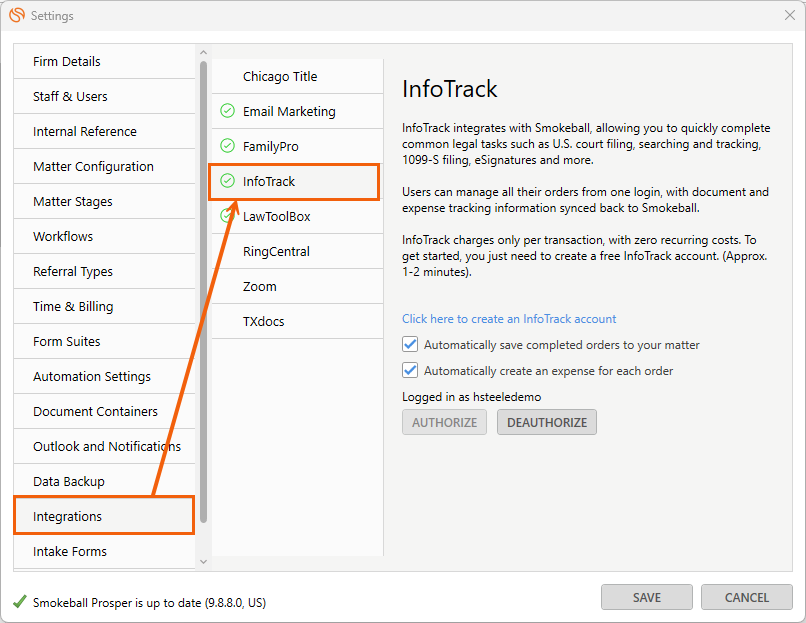Uncheck automatically create an expense checkbox
The image size is (806, 623).
coord(410,370)
